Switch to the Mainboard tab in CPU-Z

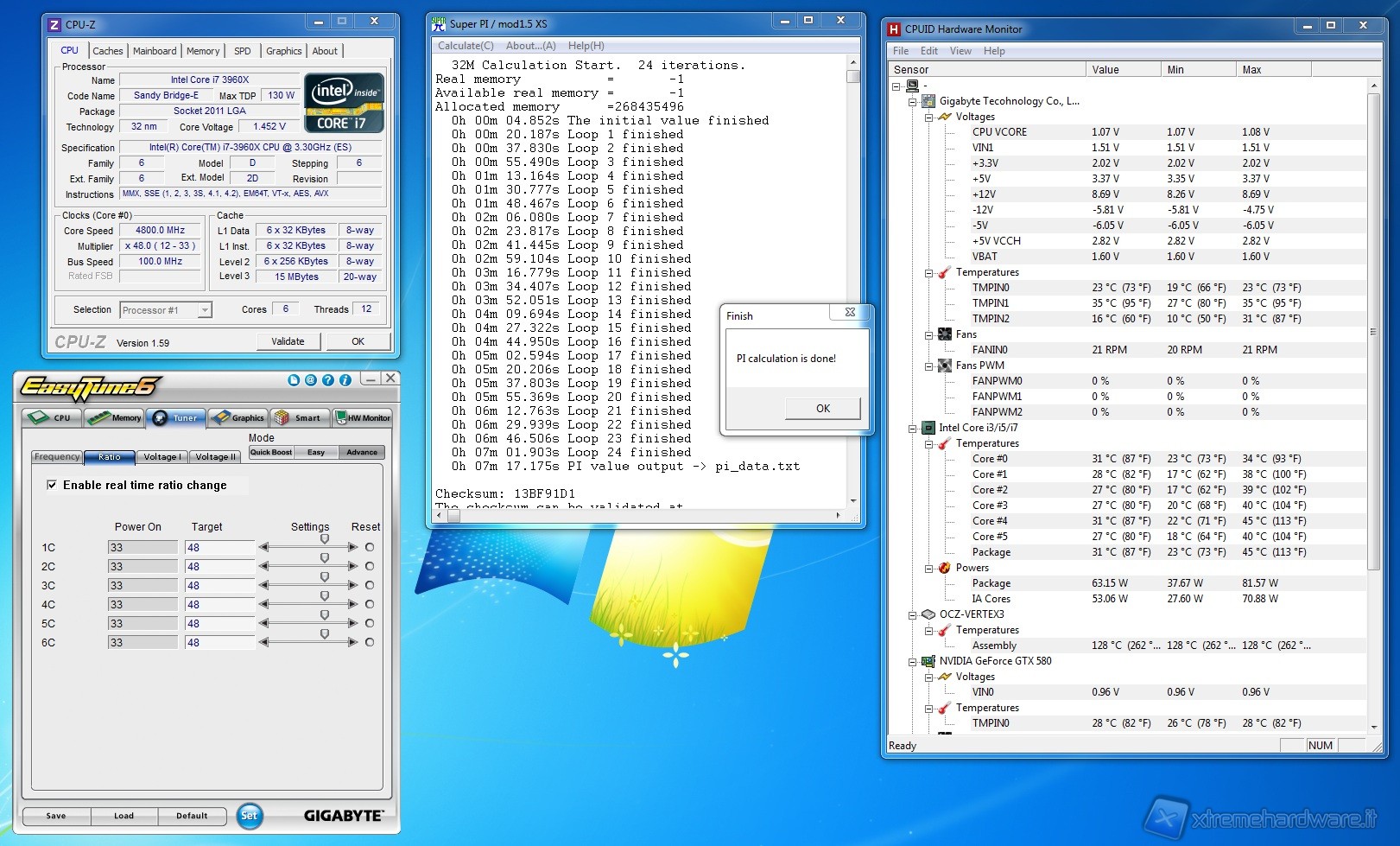click(155, 51)
